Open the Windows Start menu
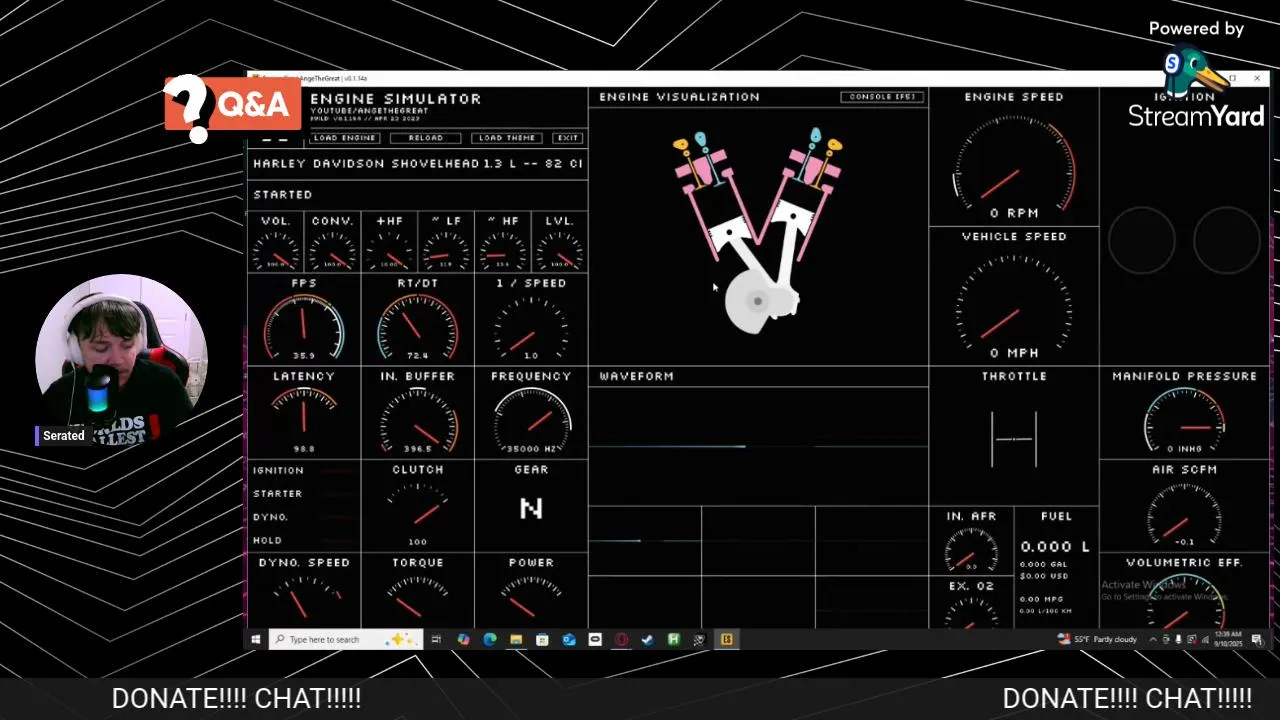This screenshot has height=720, width=1280. point(256,640)
